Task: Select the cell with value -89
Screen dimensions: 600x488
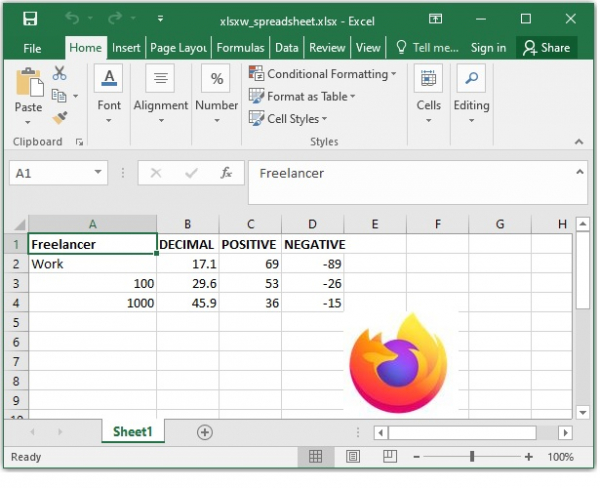Action: (312, 264)
